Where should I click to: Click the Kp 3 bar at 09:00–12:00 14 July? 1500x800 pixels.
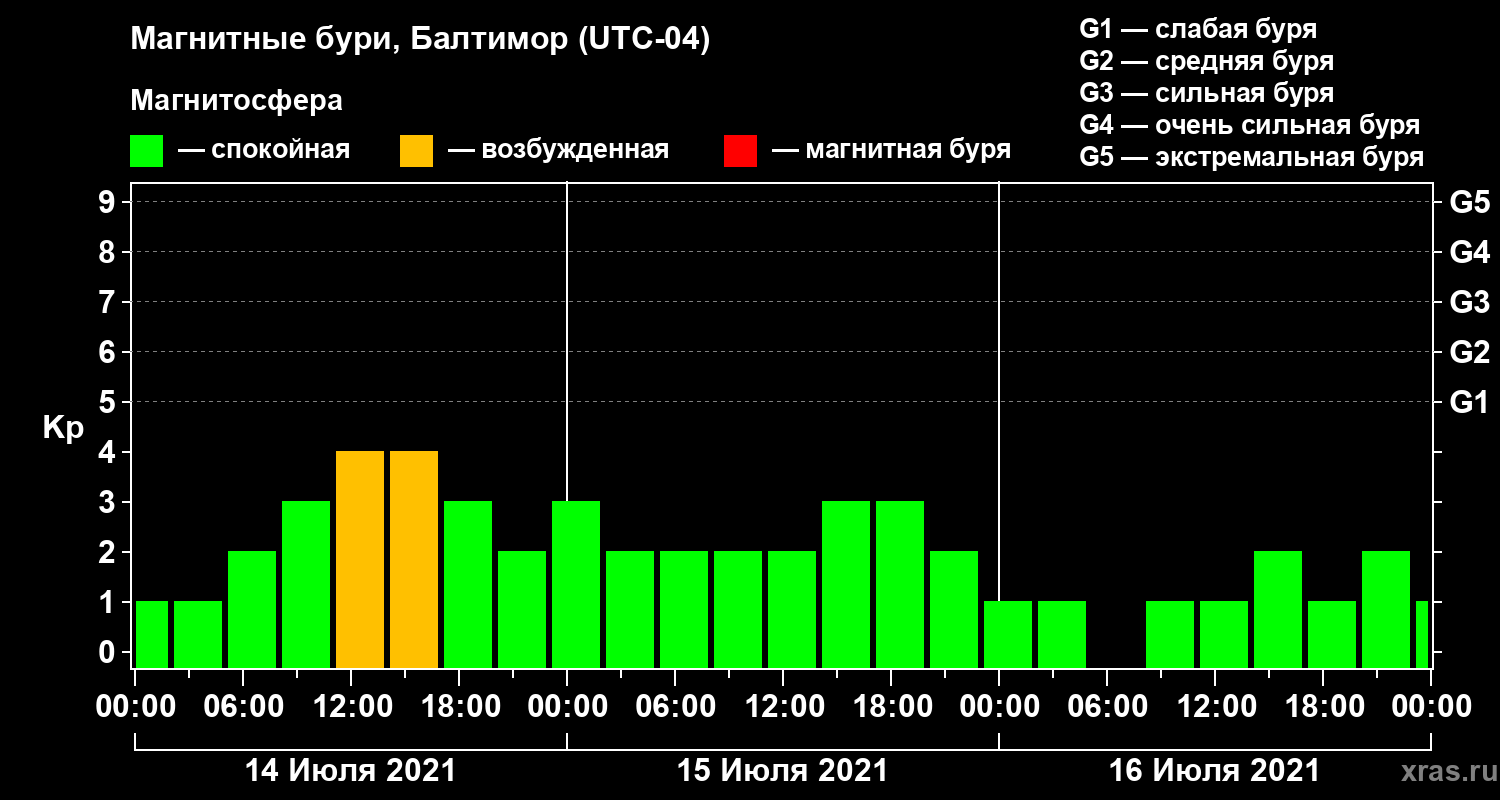coord(306,585)
